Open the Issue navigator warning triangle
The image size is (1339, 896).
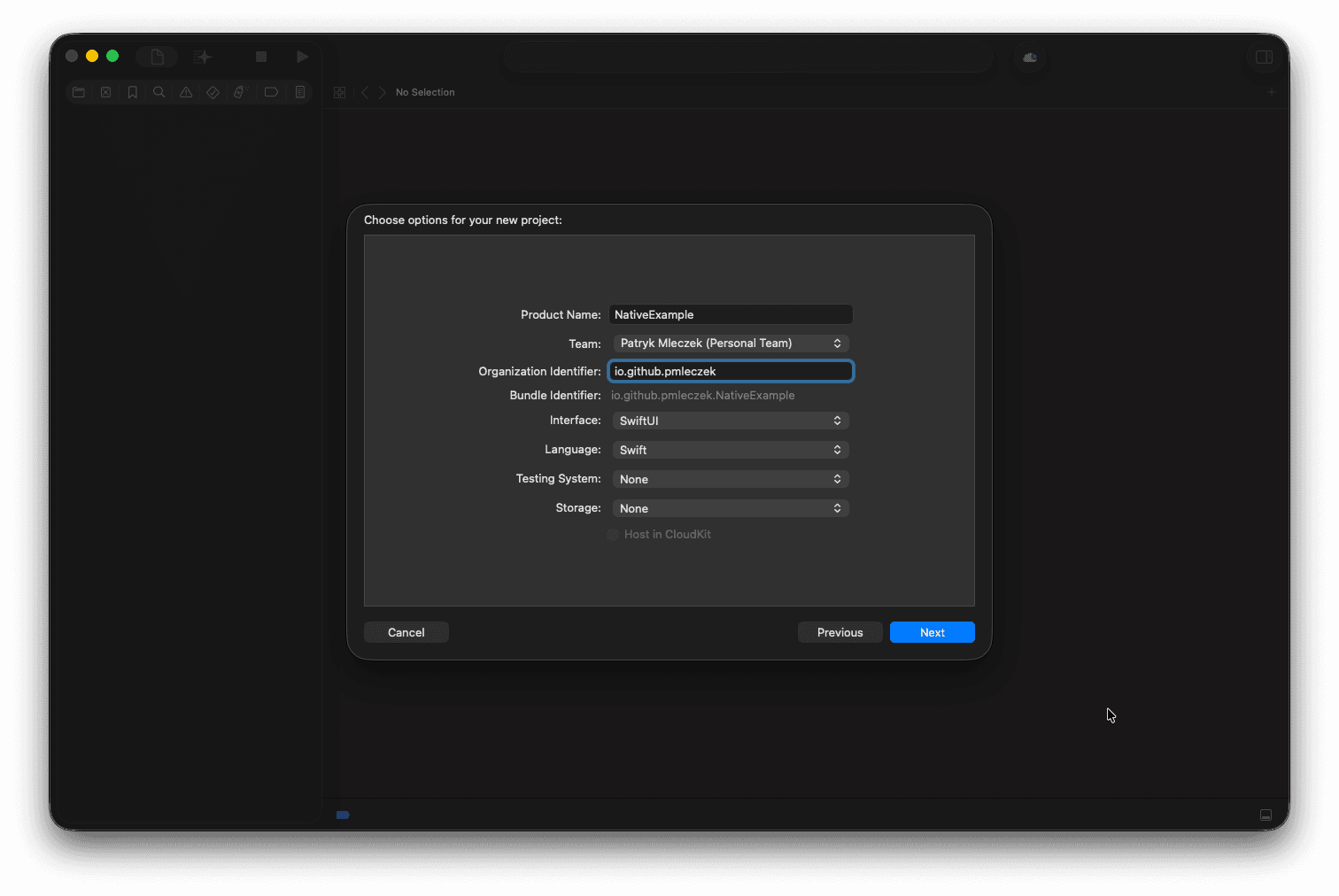[186, 92]
